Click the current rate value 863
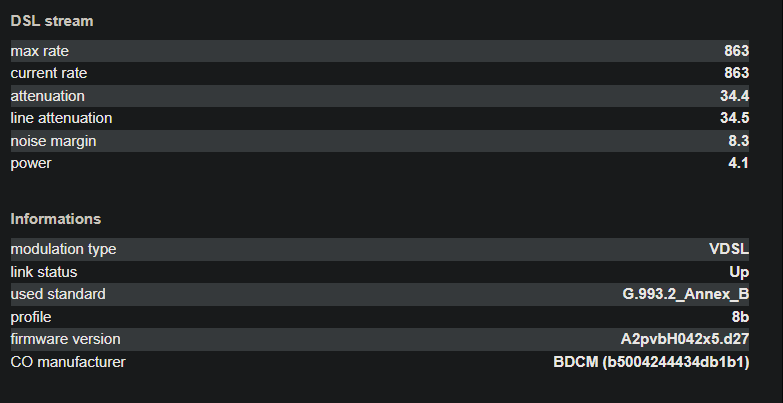This screenshot has height=403, width=783. tap(737, 73)
